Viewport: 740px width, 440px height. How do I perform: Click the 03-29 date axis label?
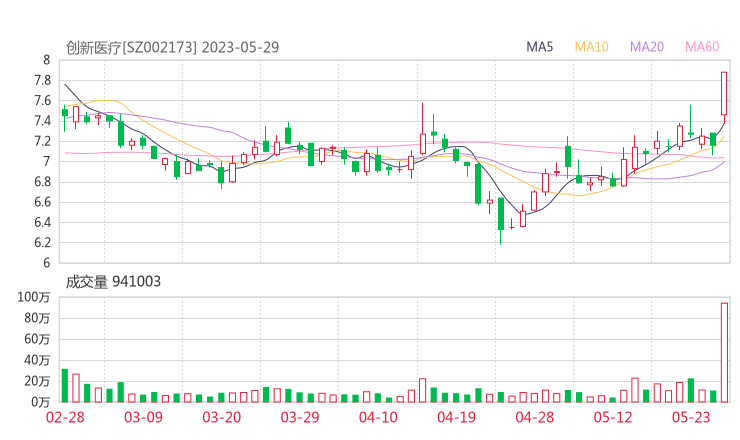pos(300,417)
